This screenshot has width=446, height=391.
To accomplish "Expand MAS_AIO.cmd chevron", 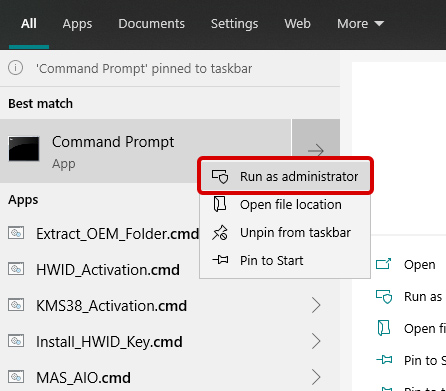I will coord(316,377).
